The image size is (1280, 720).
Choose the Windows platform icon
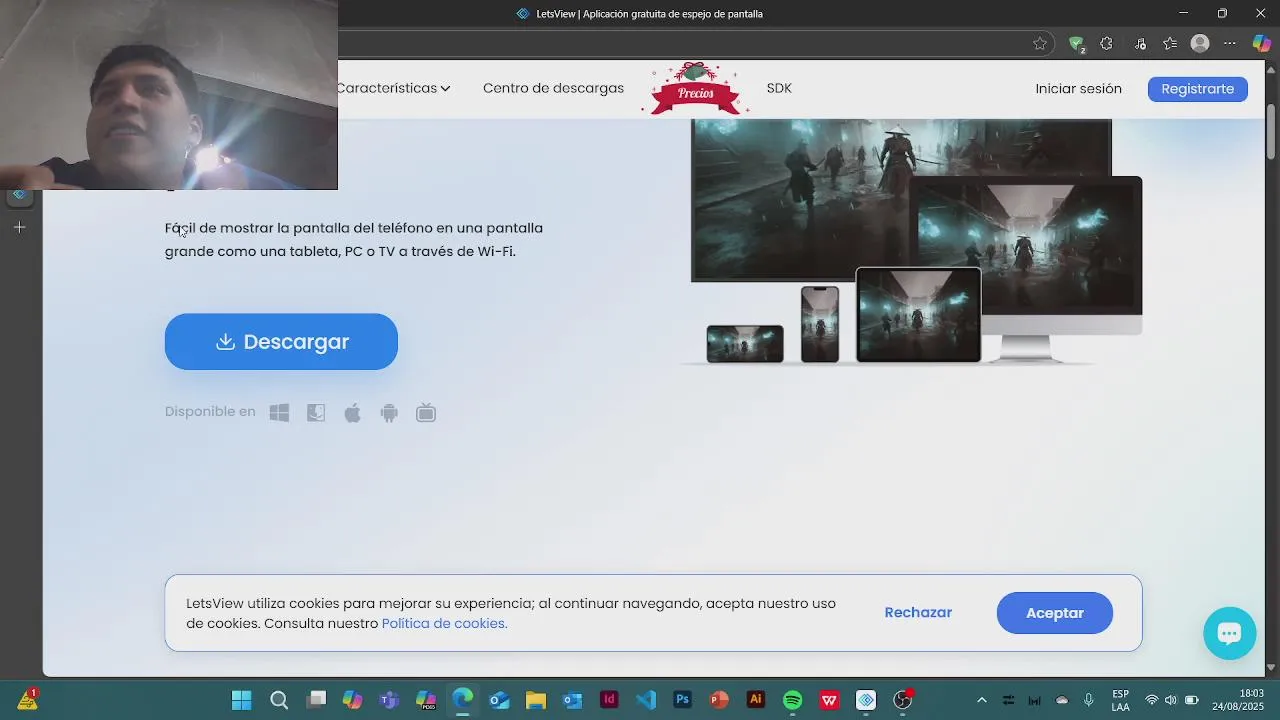[279, 413]
